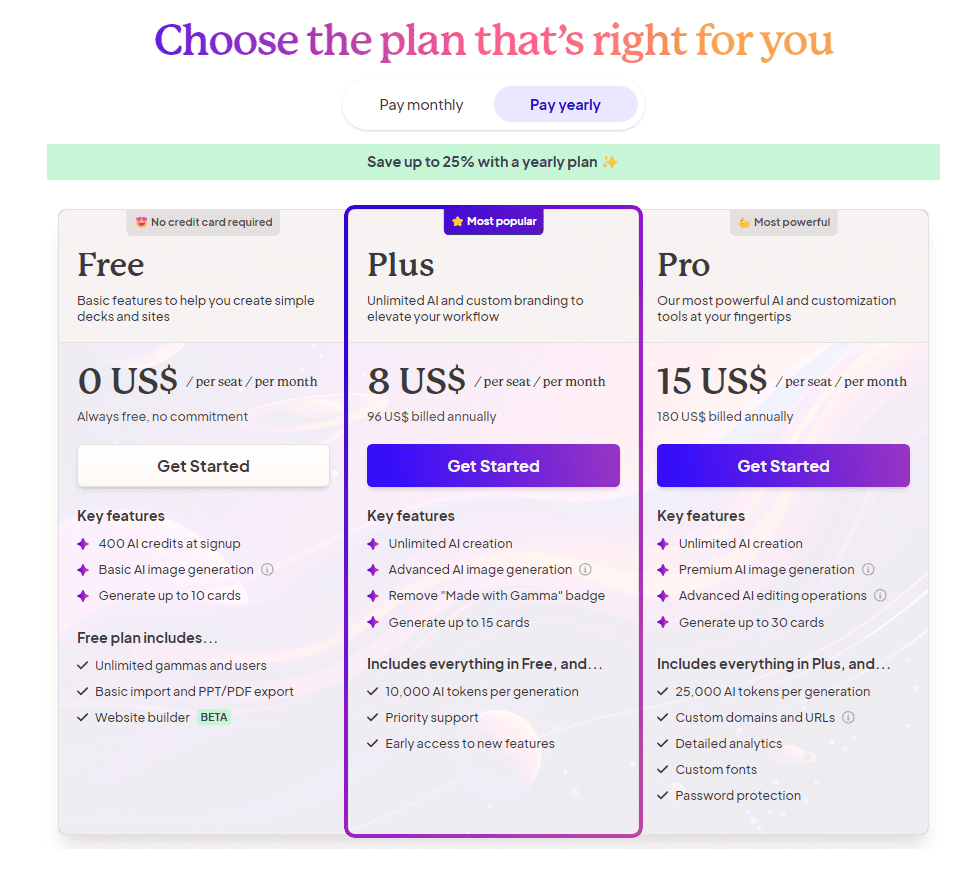
Task: Click checkmark next to Password protection
Action: (662, 796)
